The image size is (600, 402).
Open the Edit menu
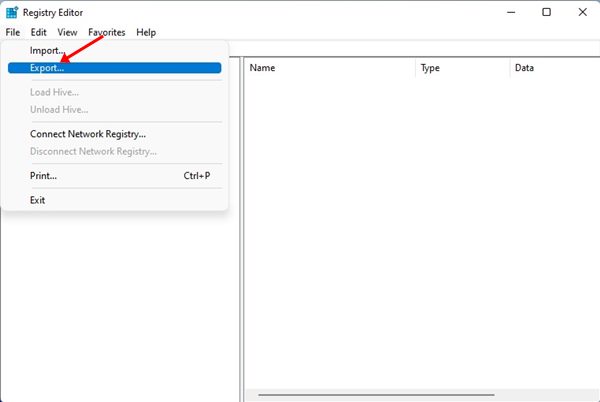(x=38, y=33)
